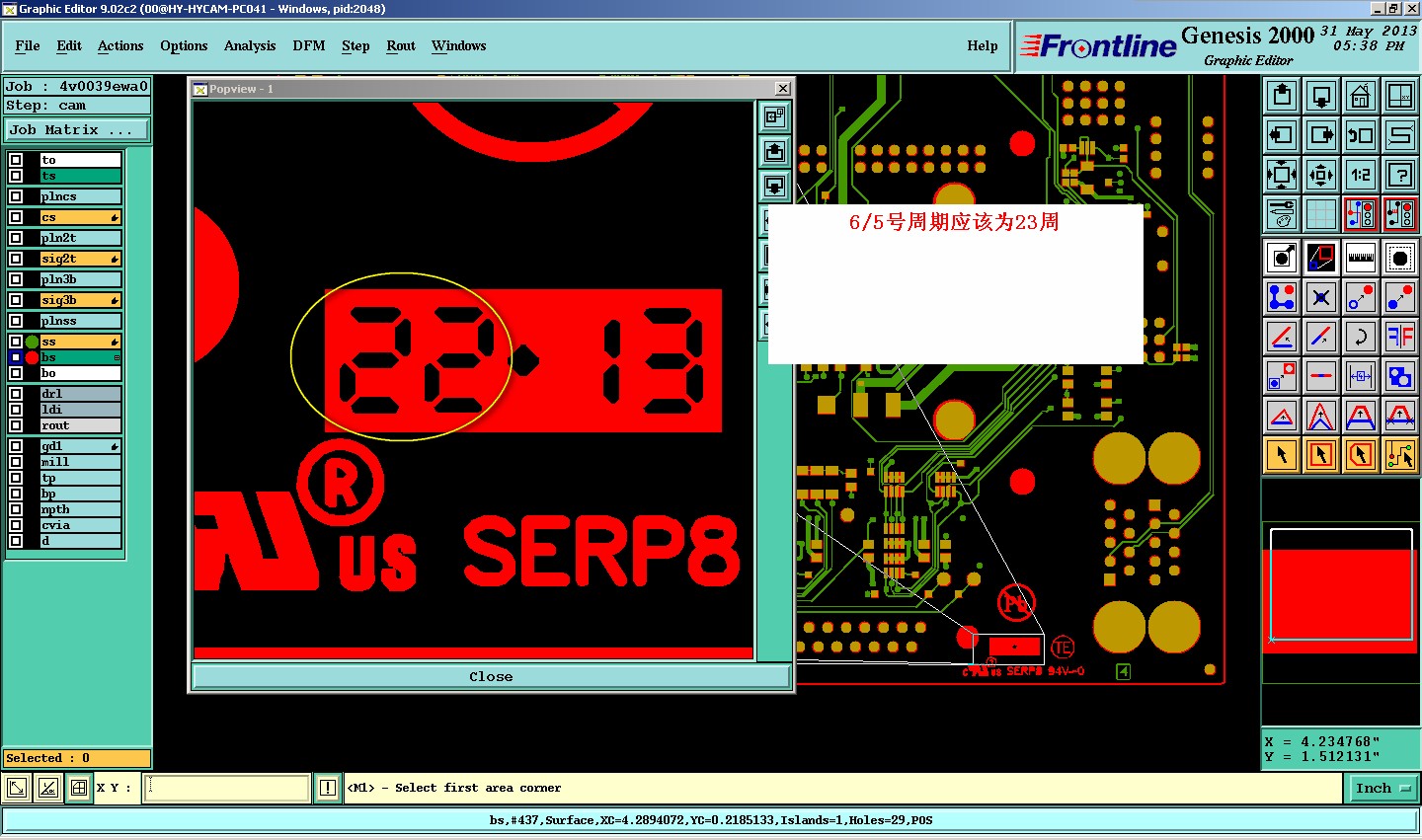
Task: Click the mirror F icon
Action: point(1400,337)
